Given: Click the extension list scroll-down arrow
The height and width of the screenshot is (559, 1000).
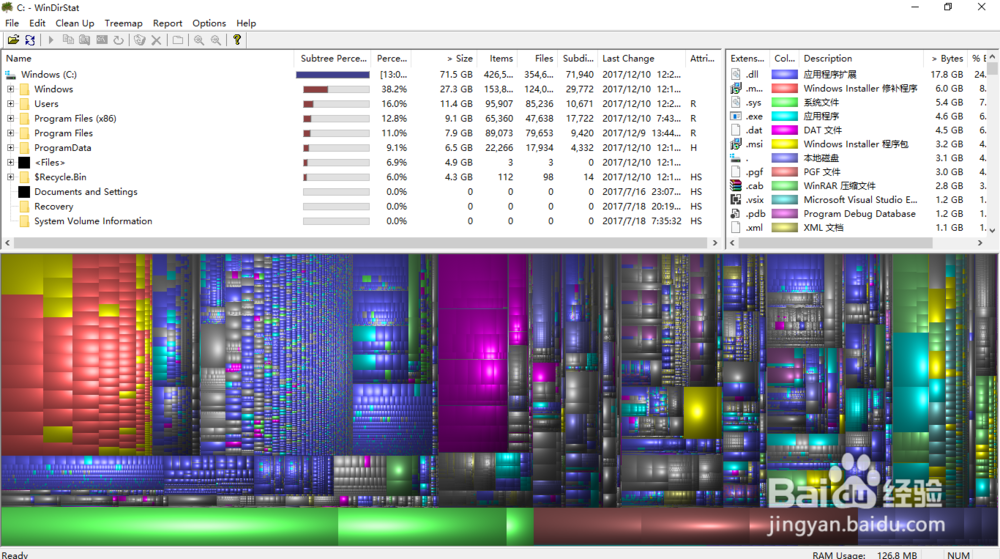Looking at the screenshot, I should 992,230.
